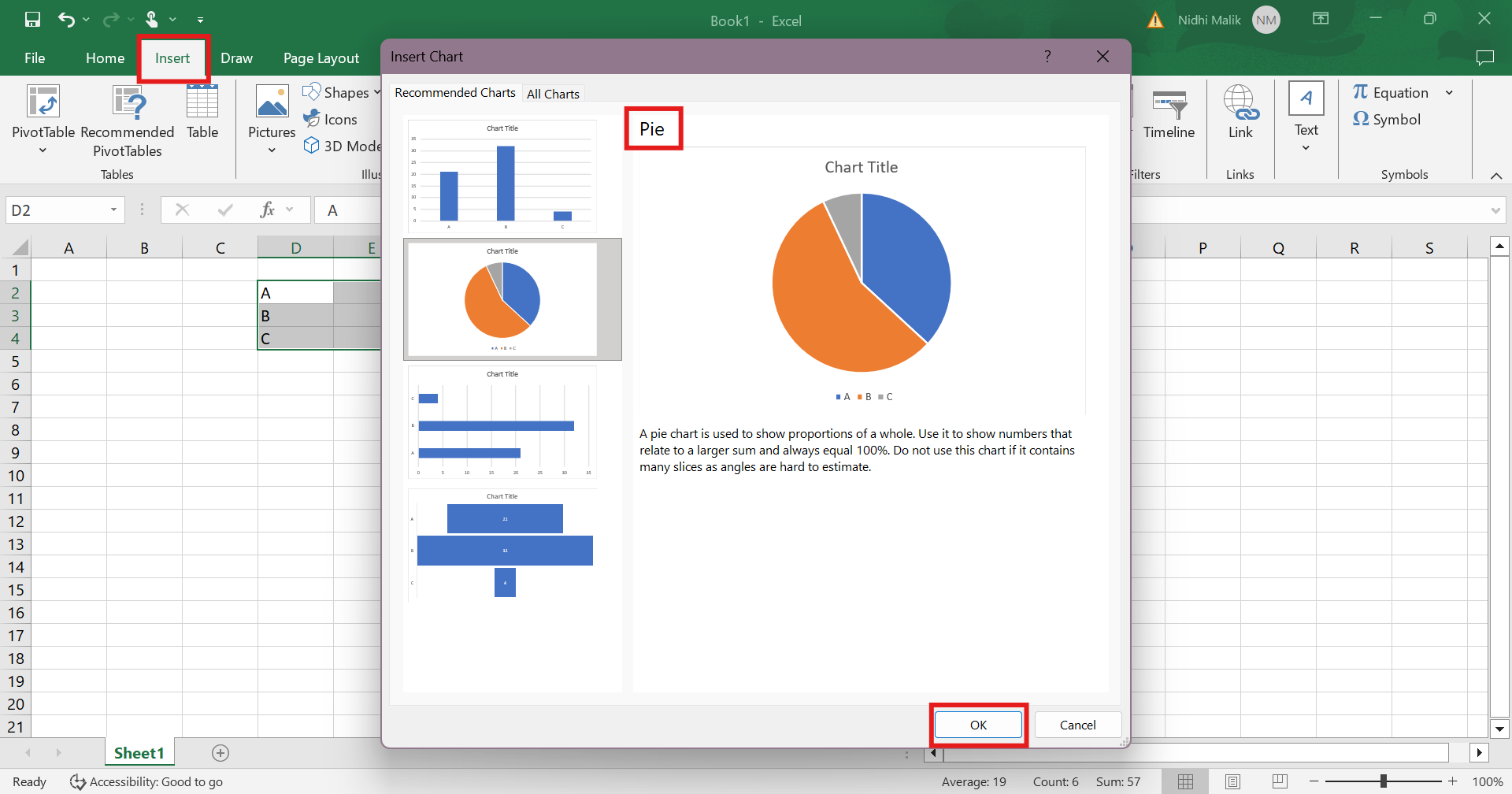Click cell D3 containing B
This screenshot has width=1512, height=794.
(295, 316)
